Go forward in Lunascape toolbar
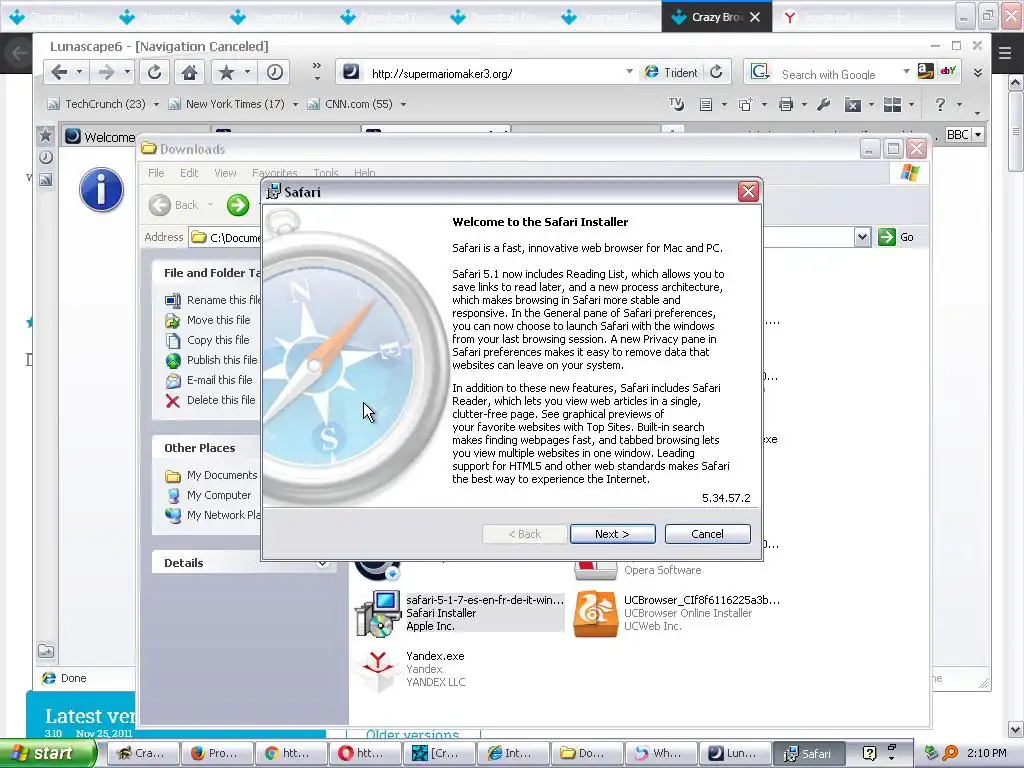Screen dimensions: 1024x768 (x=106, y=72)
